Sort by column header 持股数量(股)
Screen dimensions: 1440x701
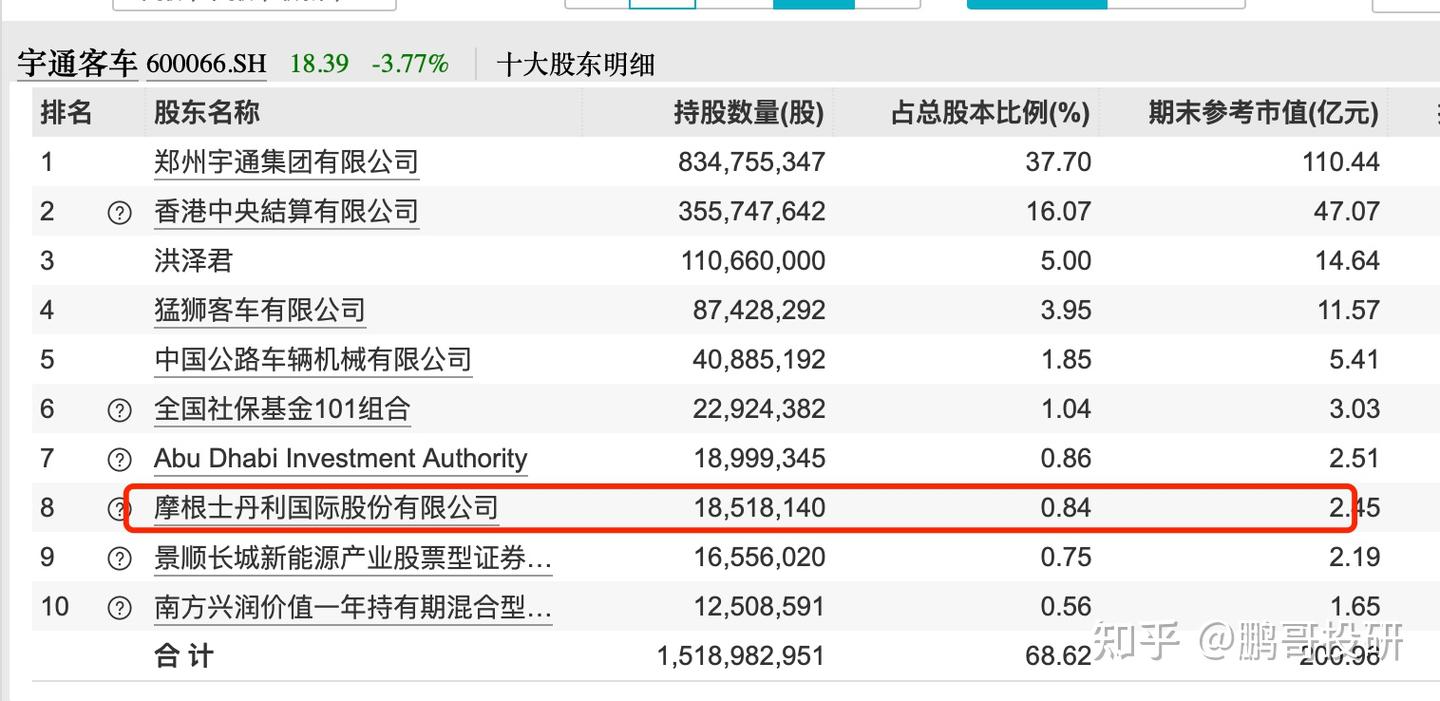point(749,114)
